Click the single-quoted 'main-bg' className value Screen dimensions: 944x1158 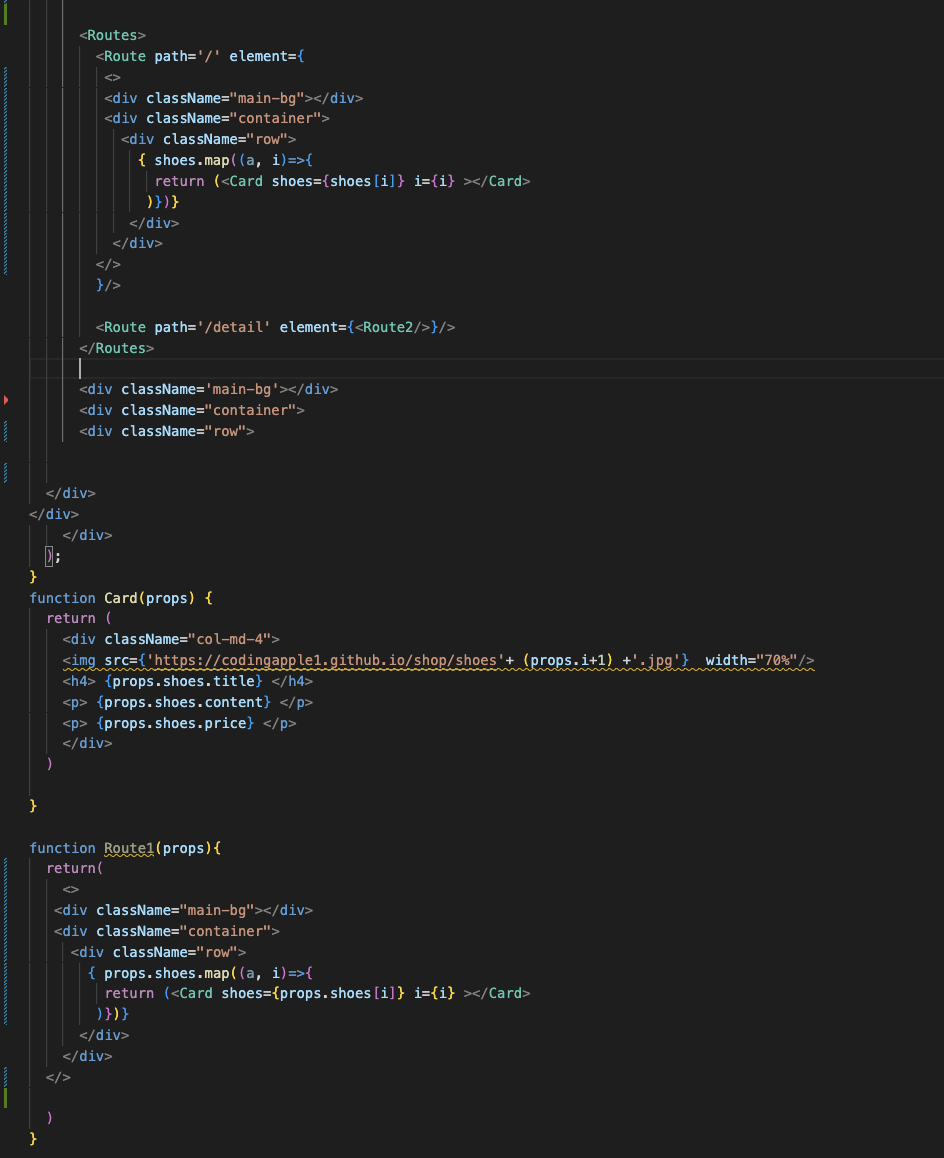tap(242, 389)
